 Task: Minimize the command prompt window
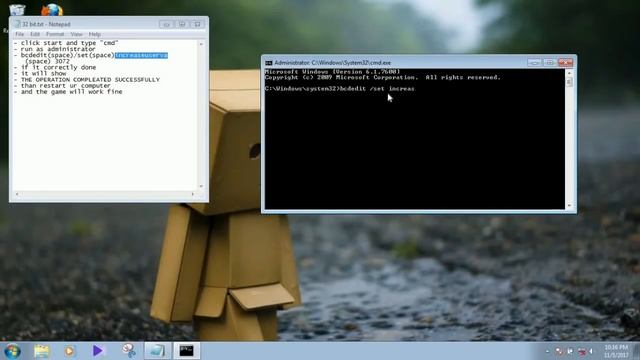(534, 62)
